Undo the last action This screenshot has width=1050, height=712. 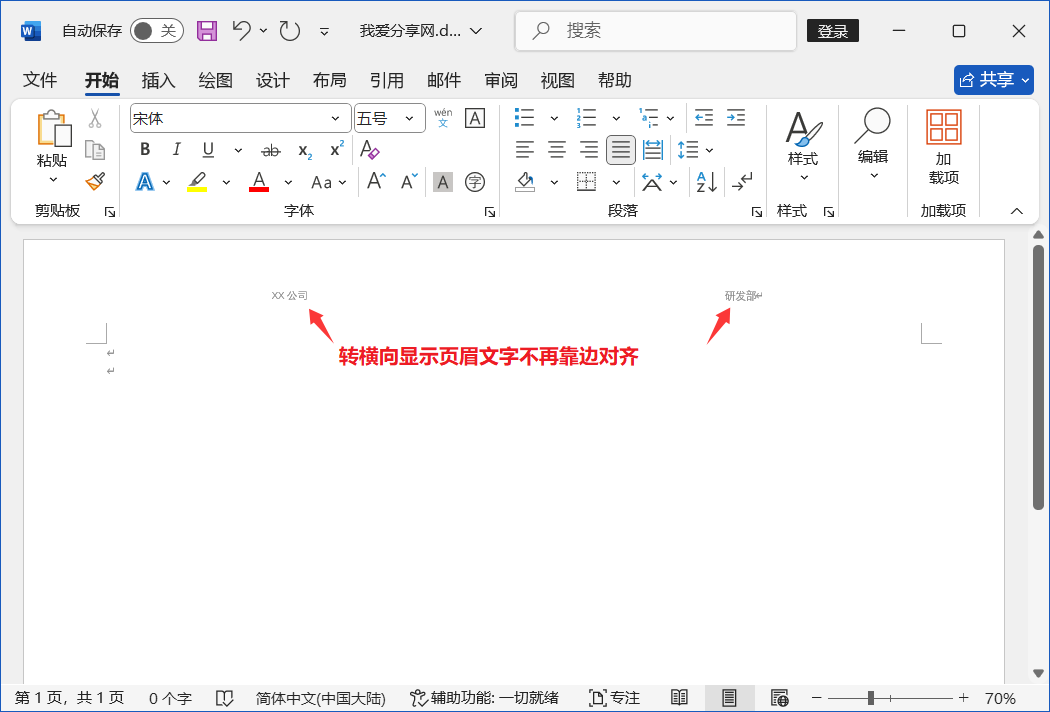[241, 30]
